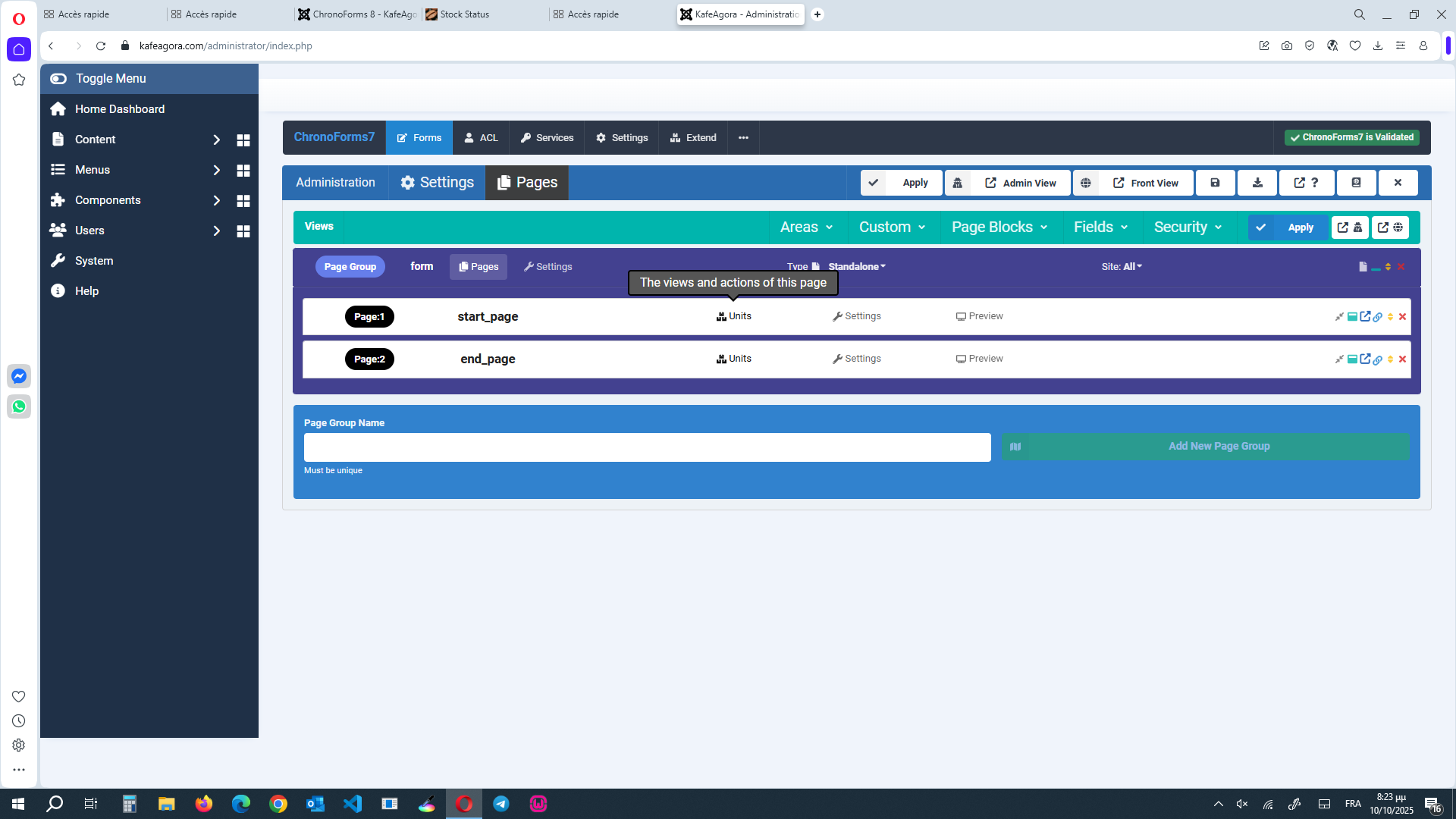Click the save icon in the toolbar
Viewport: 1456px width, 819px height.
[1215, 182]
